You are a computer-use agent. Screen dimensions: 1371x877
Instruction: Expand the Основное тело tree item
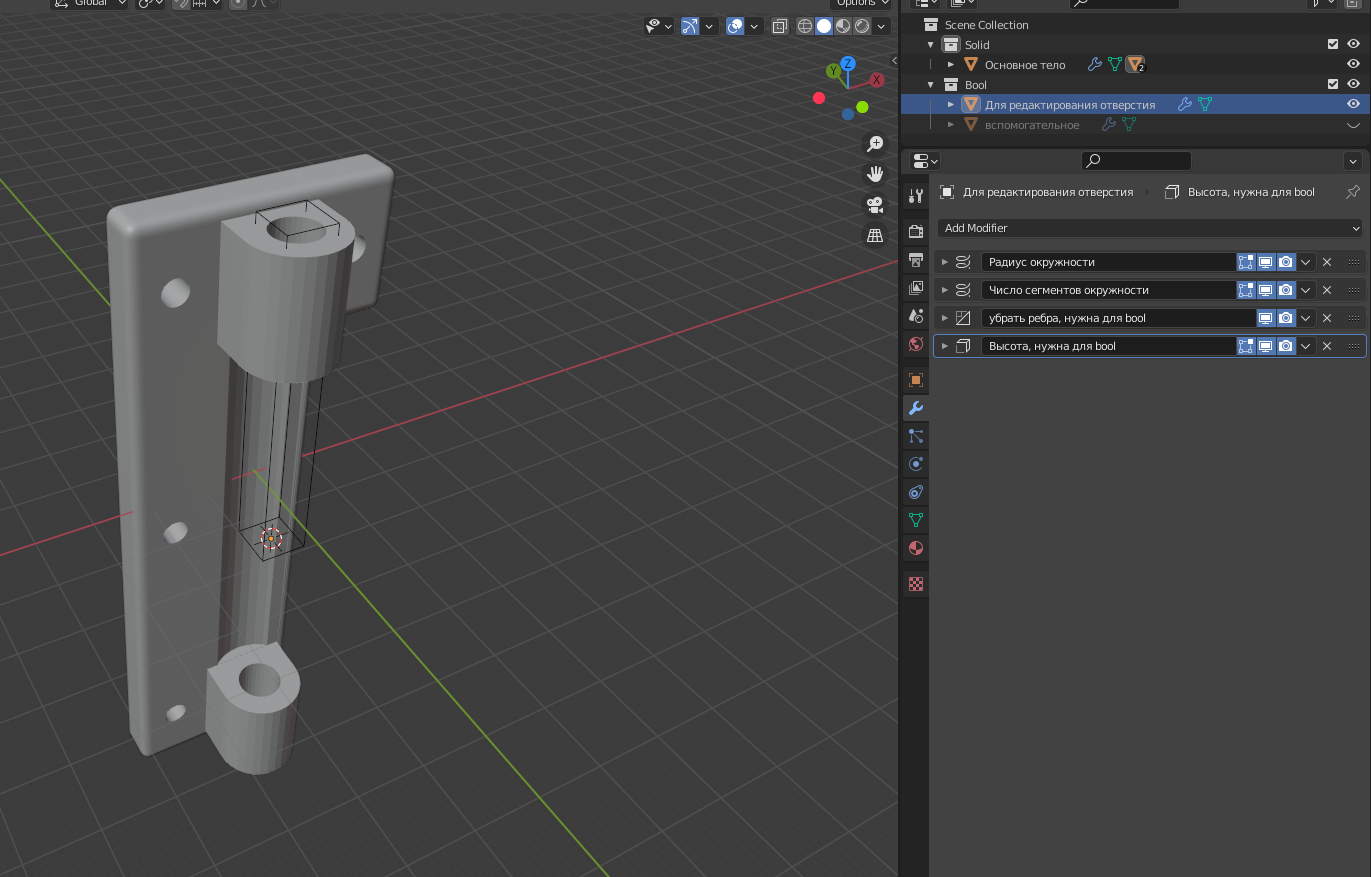pos(951,65)
